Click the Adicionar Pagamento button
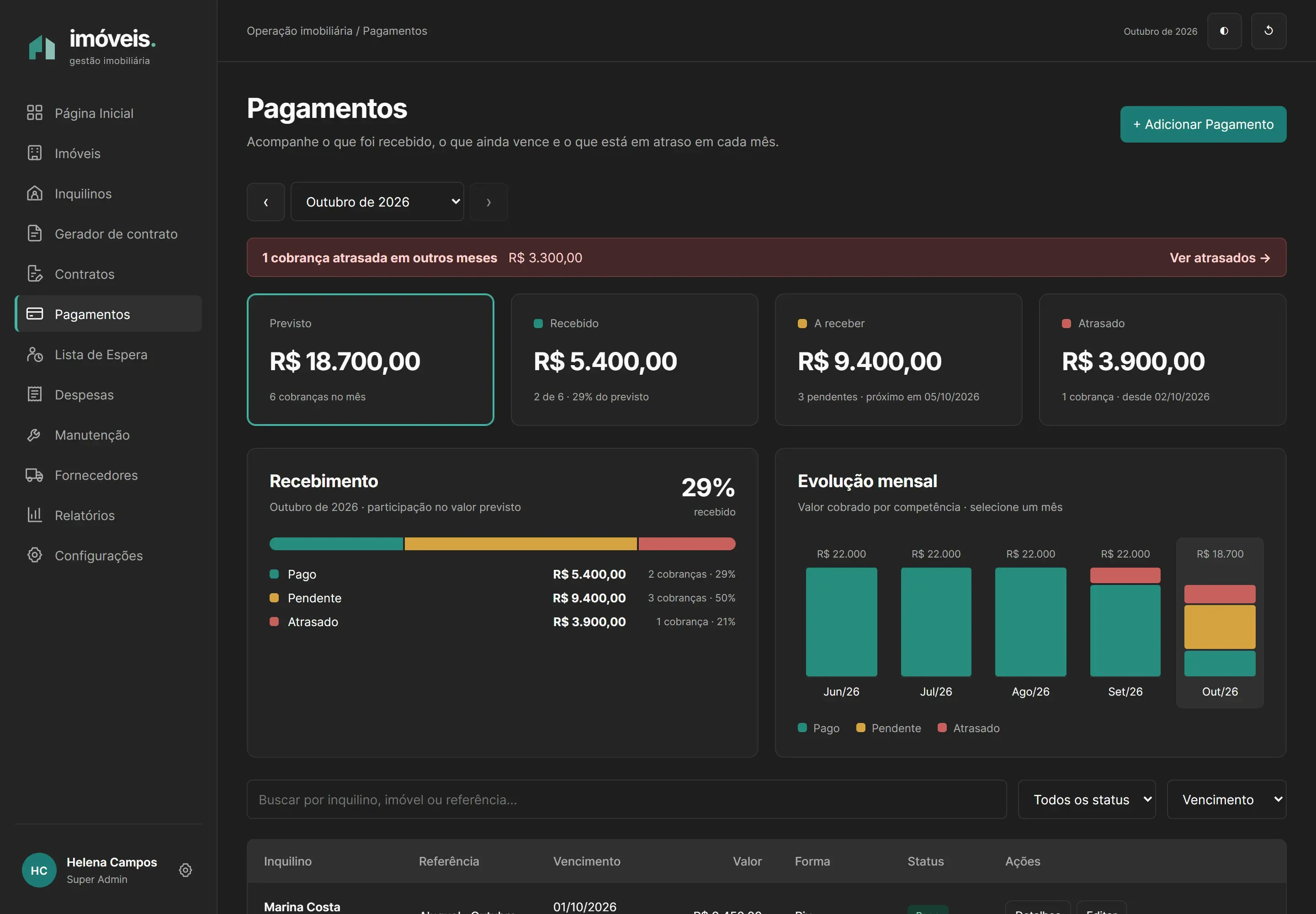The height and width of the screenshot is (914, 1316). 1203,124
